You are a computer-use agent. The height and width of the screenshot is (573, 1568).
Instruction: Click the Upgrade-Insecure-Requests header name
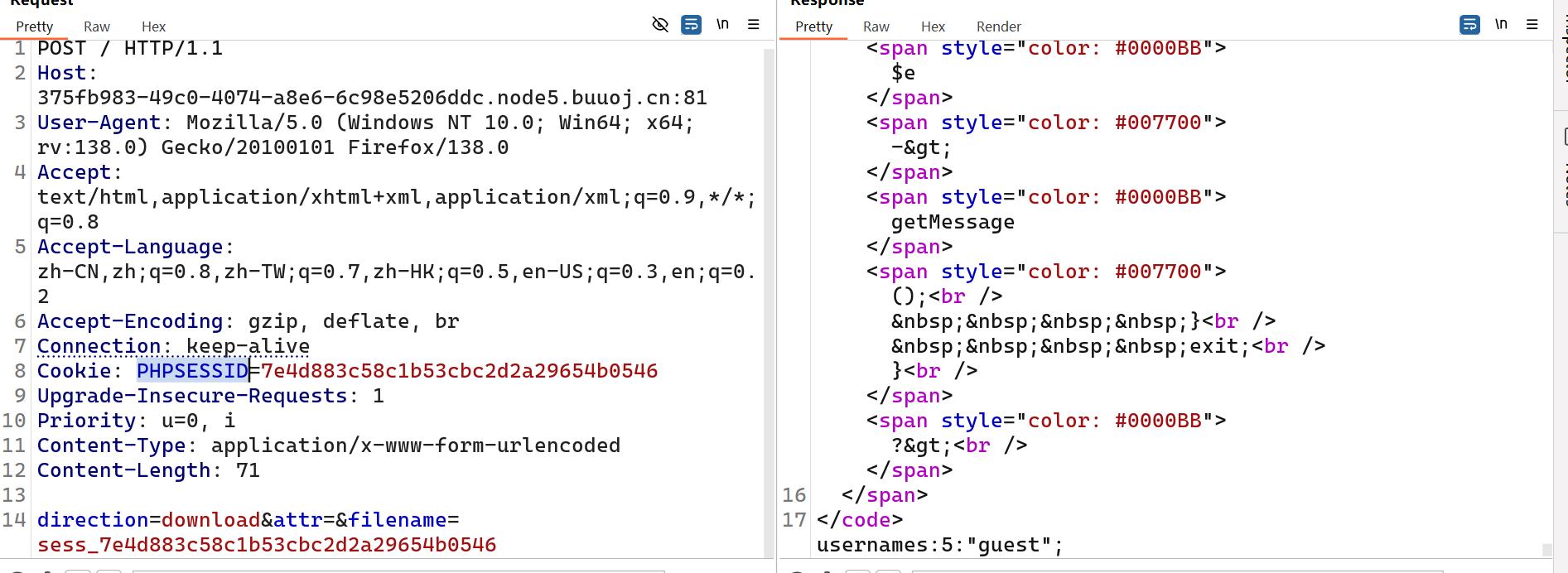tap(192, 396)
